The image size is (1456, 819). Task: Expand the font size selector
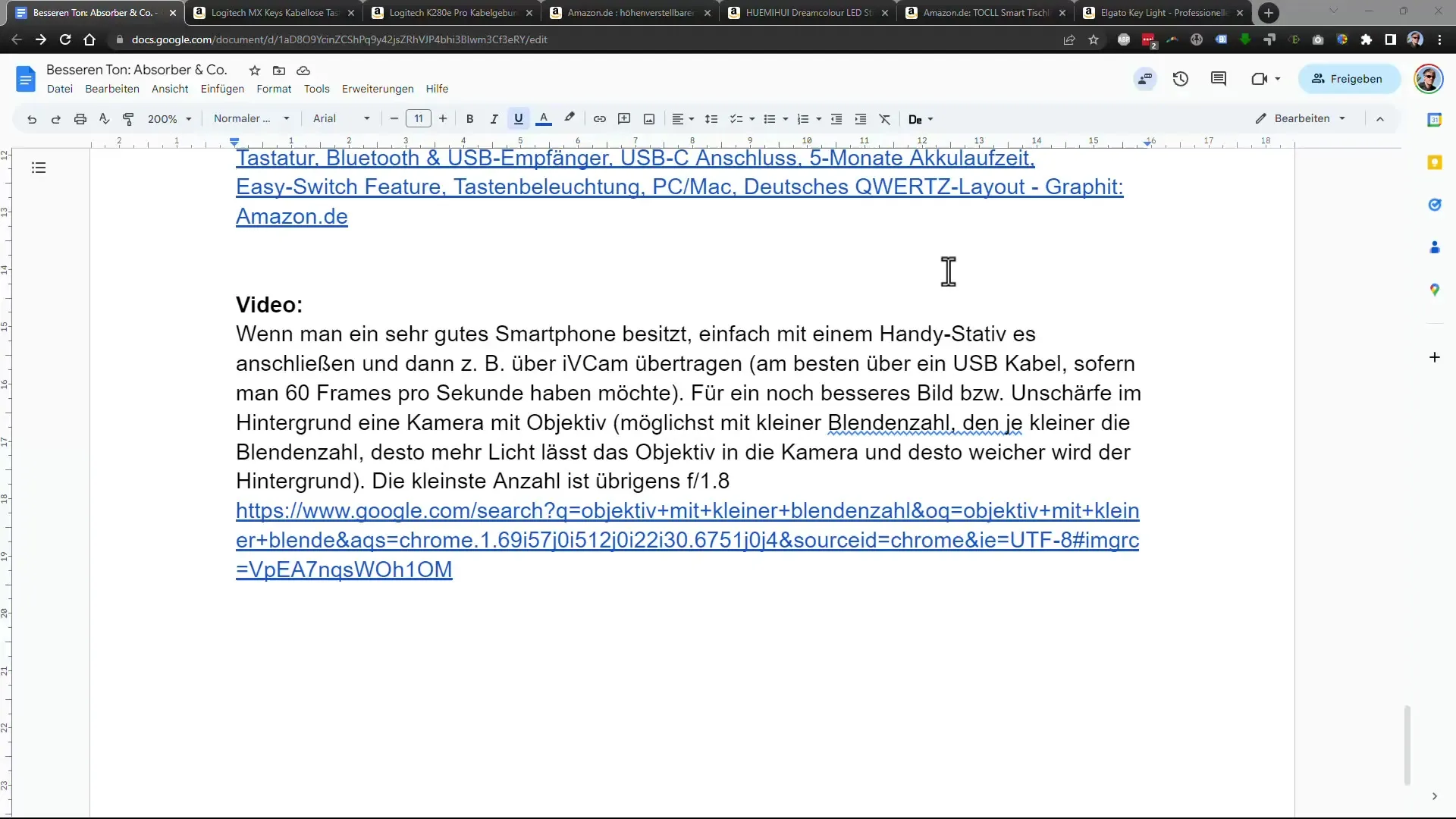coord(417,119)
